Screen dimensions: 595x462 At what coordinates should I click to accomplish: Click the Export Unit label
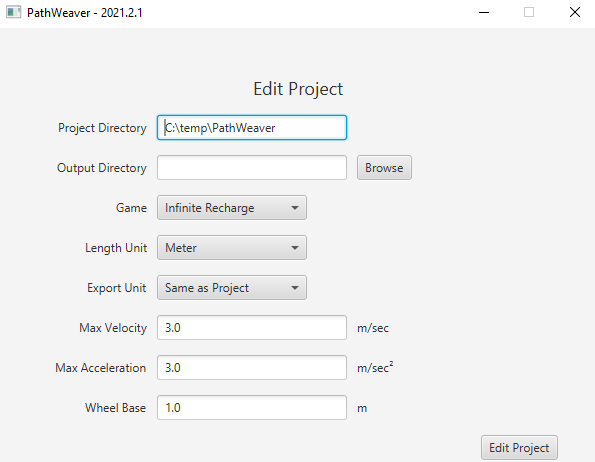[116, 288]
